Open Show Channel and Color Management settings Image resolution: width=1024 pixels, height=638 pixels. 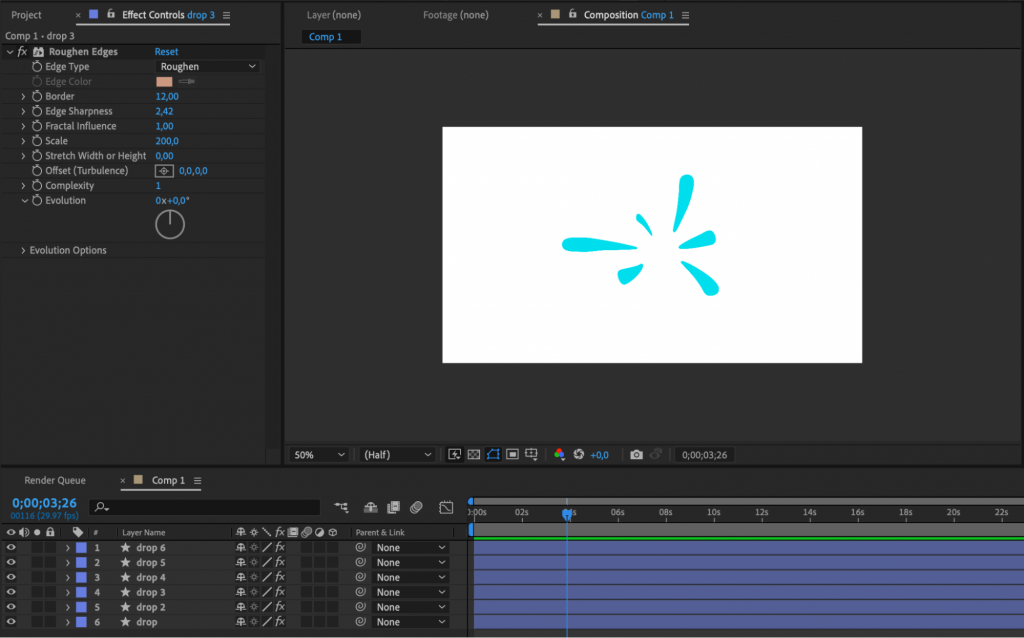(558, 454)
